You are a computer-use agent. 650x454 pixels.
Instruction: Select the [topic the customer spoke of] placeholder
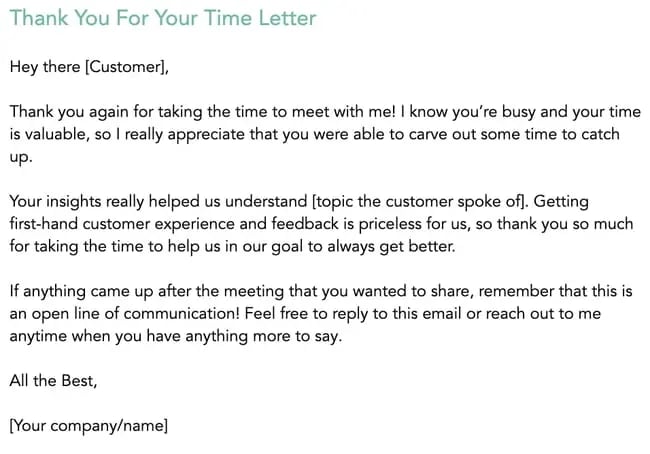[420, 201]
